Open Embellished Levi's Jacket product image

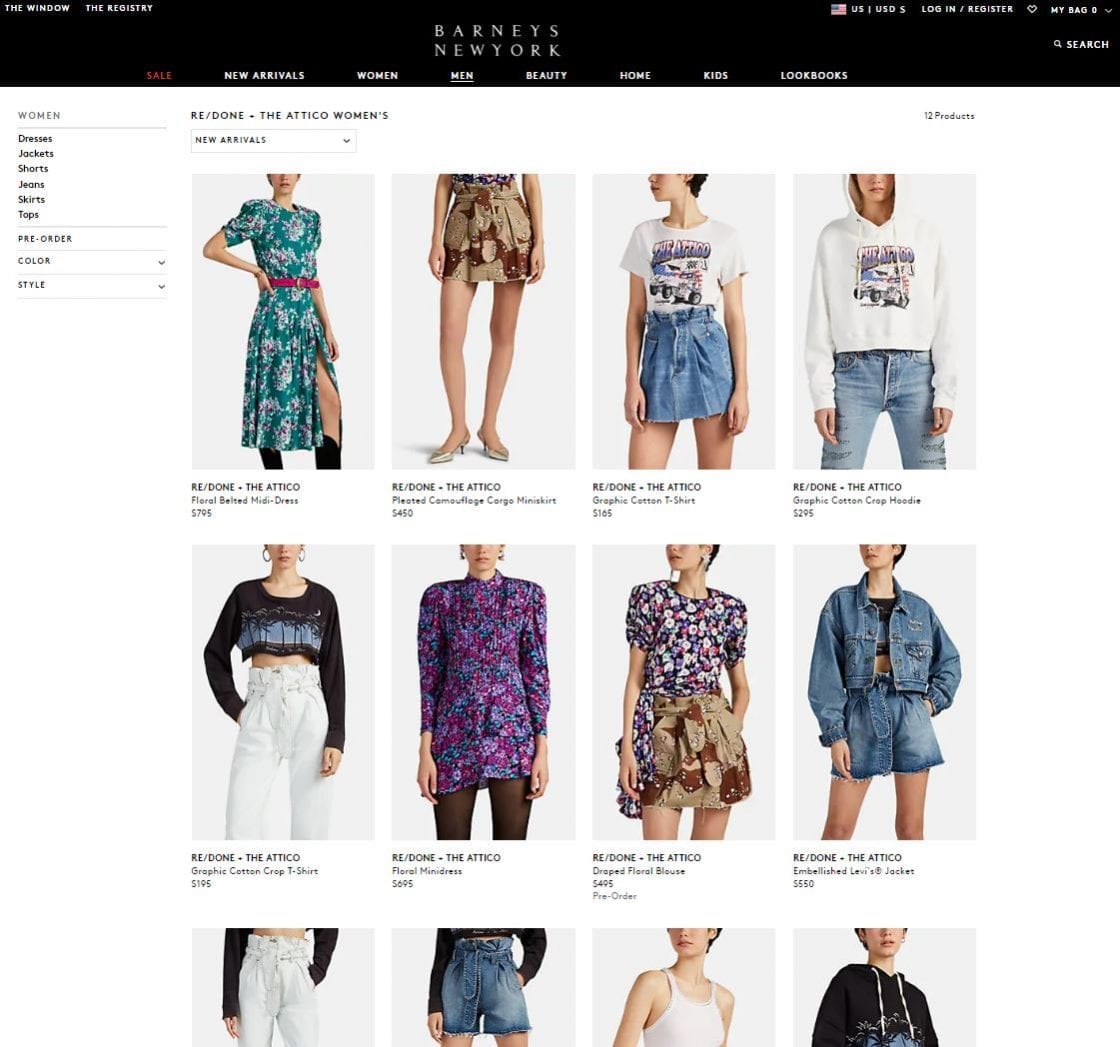[884, 692]
